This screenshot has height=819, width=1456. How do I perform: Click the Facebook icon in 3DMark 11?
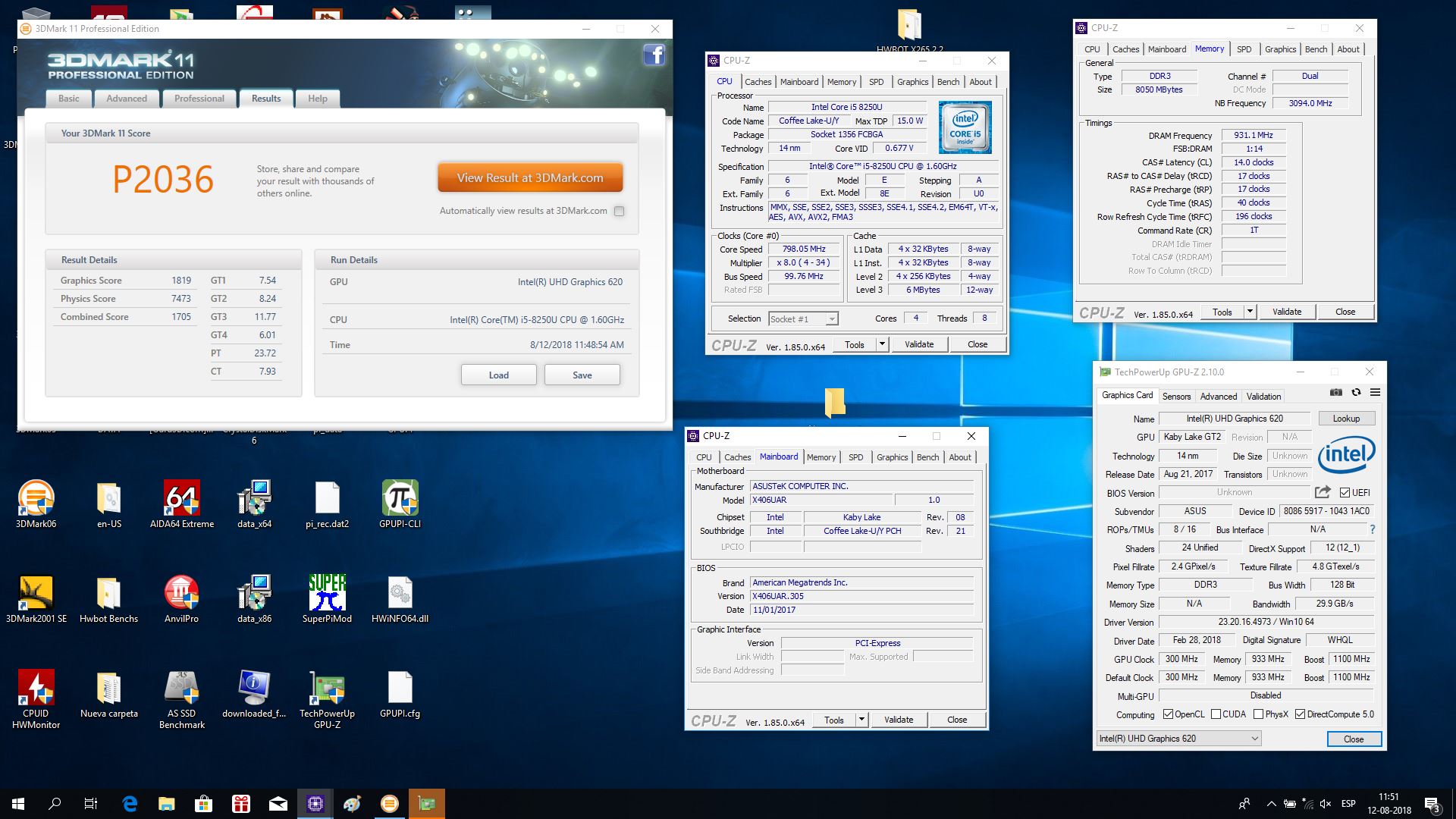(654, 55)
